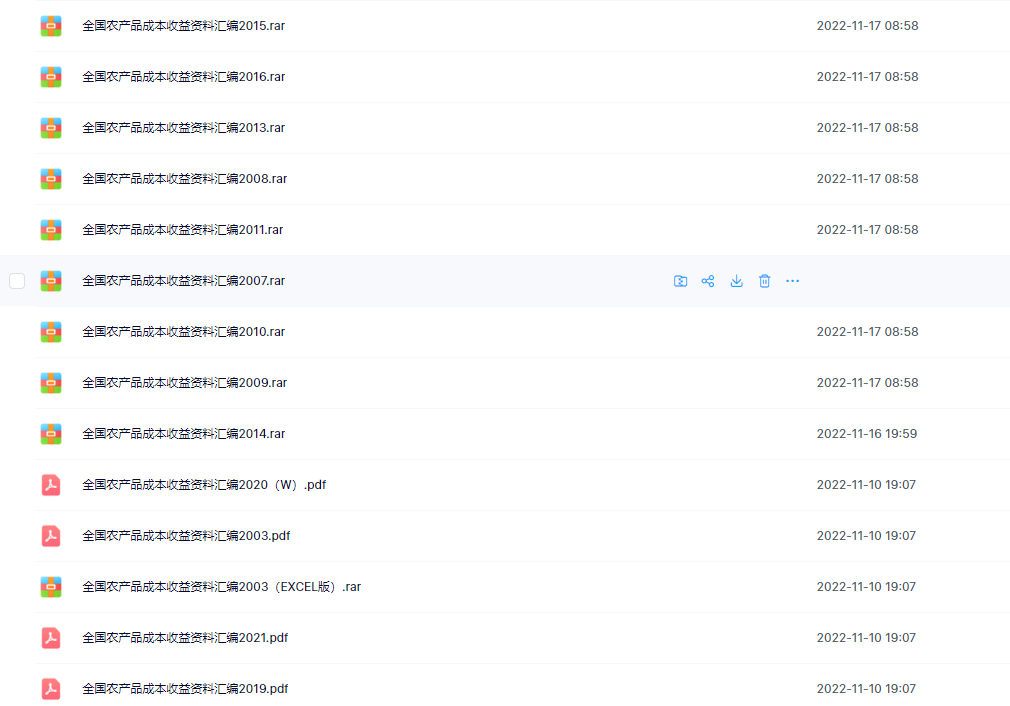Click the date 2022-11-17 08:58 of 2010.rar
The width and height of the screenshot is (1010, 706).
867,332
